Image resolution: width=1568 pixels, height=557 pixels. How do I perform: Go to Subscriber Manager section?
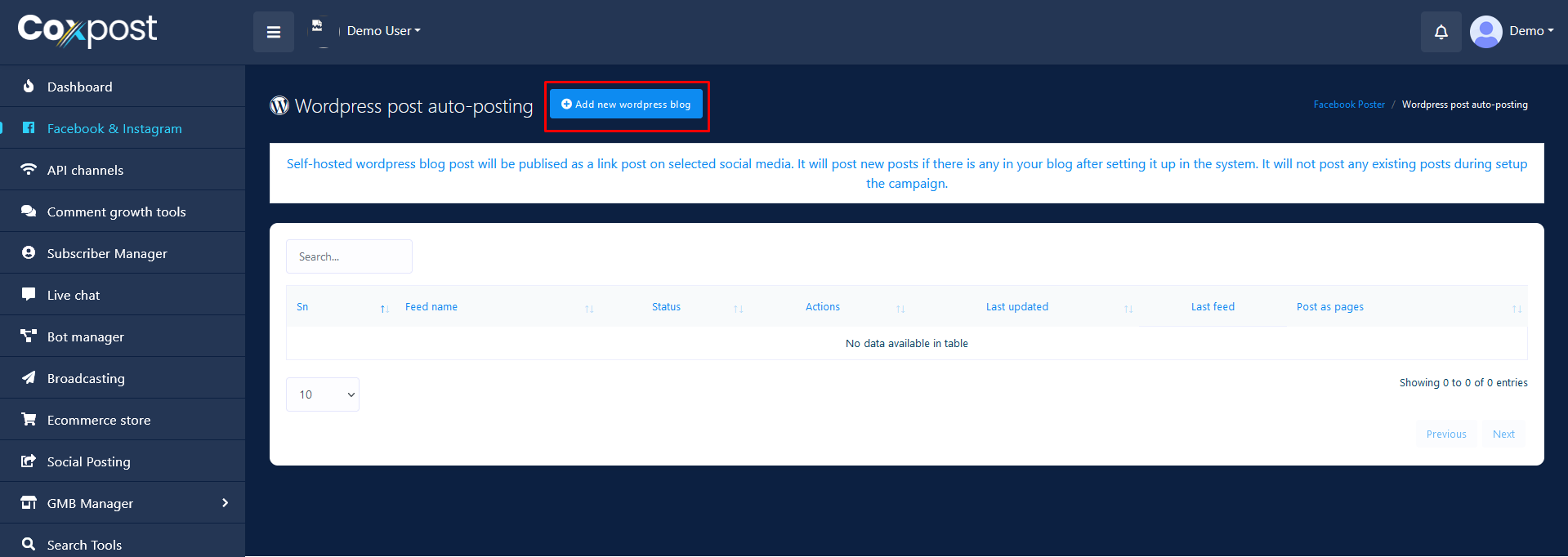(x=107, y=253)
